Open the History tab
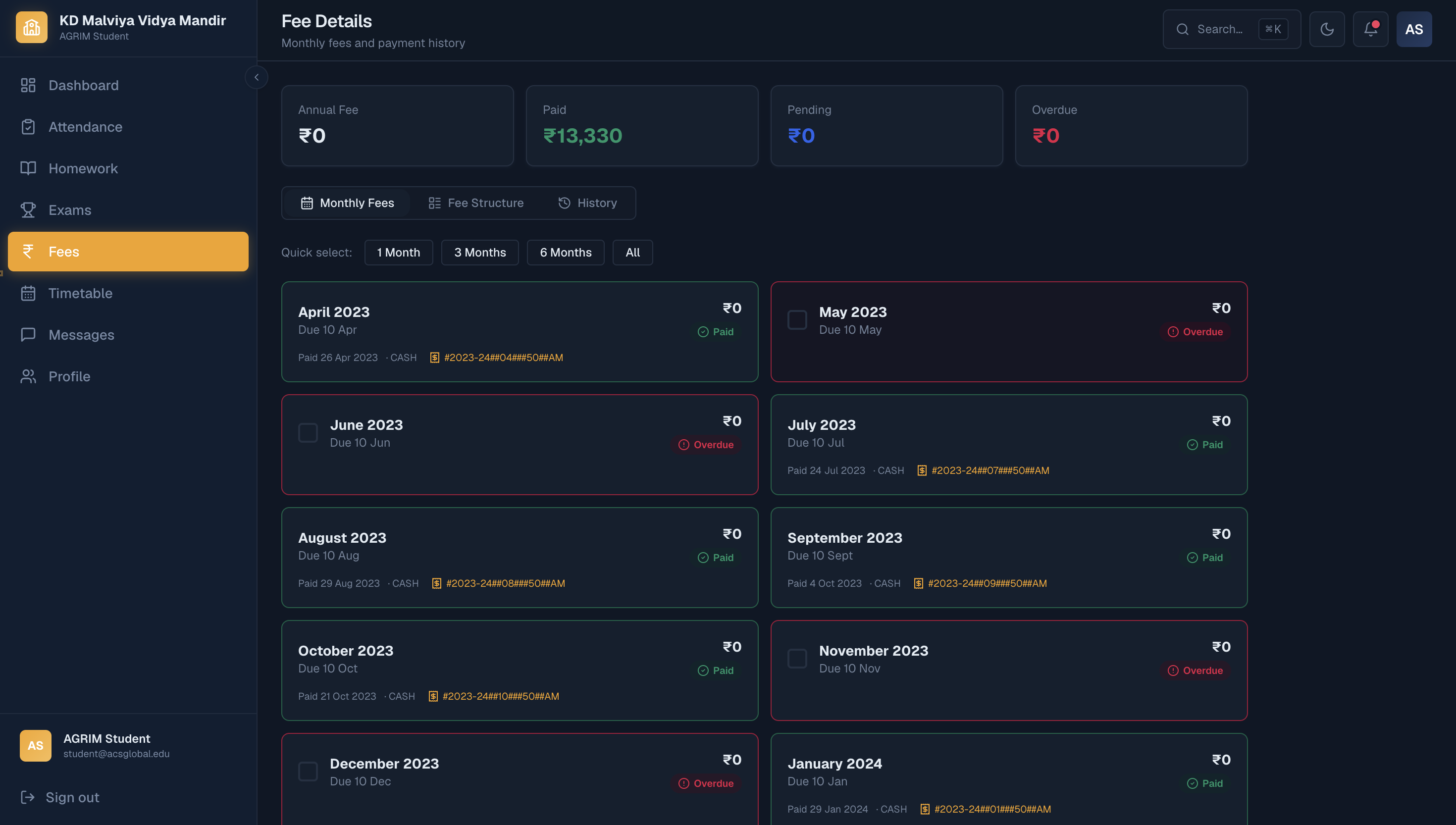The height and width of the screenshot is (825, 1456). [587, 203]
